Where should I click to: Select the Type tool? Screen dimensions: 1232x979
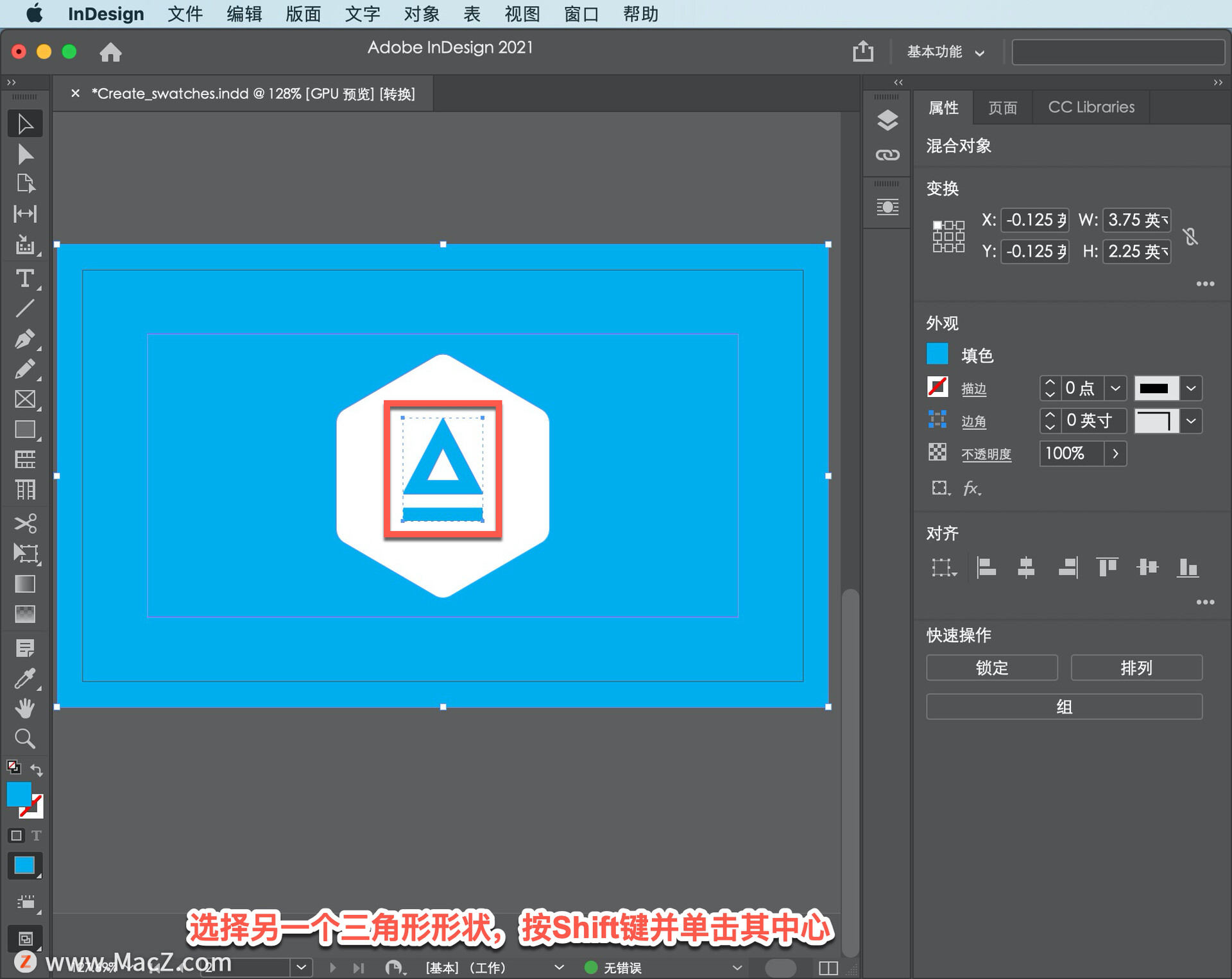(24, 278)
